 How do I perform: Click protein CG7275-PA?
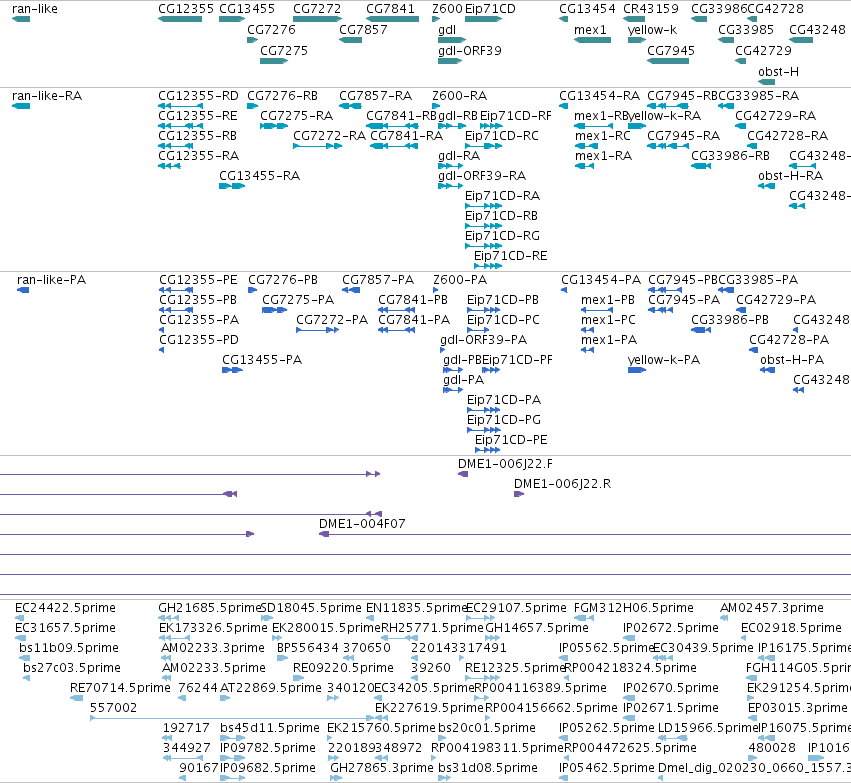(x=274, y=310)
